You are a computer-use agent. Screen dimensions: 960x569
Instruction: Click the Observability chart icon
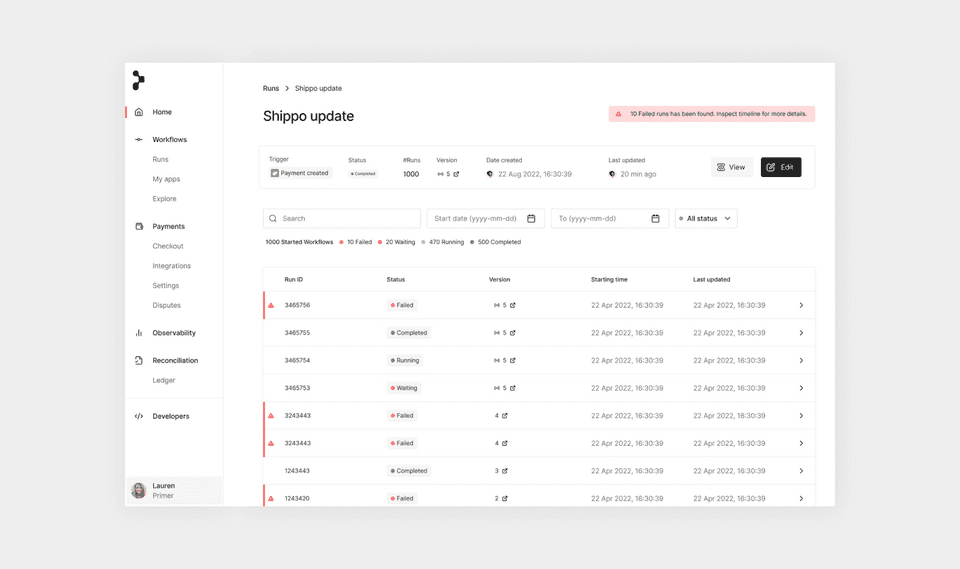click(x=139, y=333)
